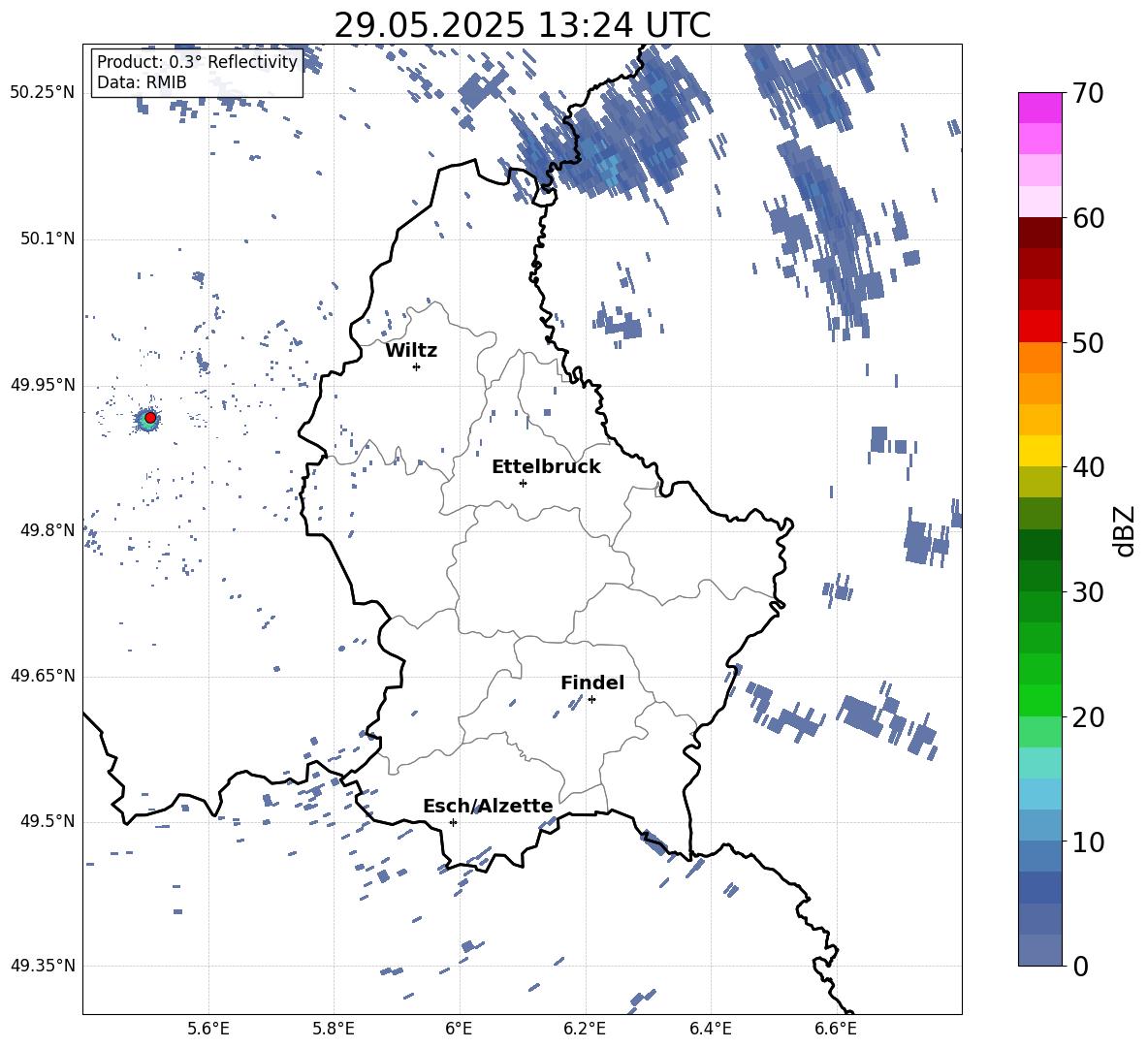Viewport: 1148px width, 1048px height.
Task: Click the bright green segment above 20
Action: tap(1039, 700)
